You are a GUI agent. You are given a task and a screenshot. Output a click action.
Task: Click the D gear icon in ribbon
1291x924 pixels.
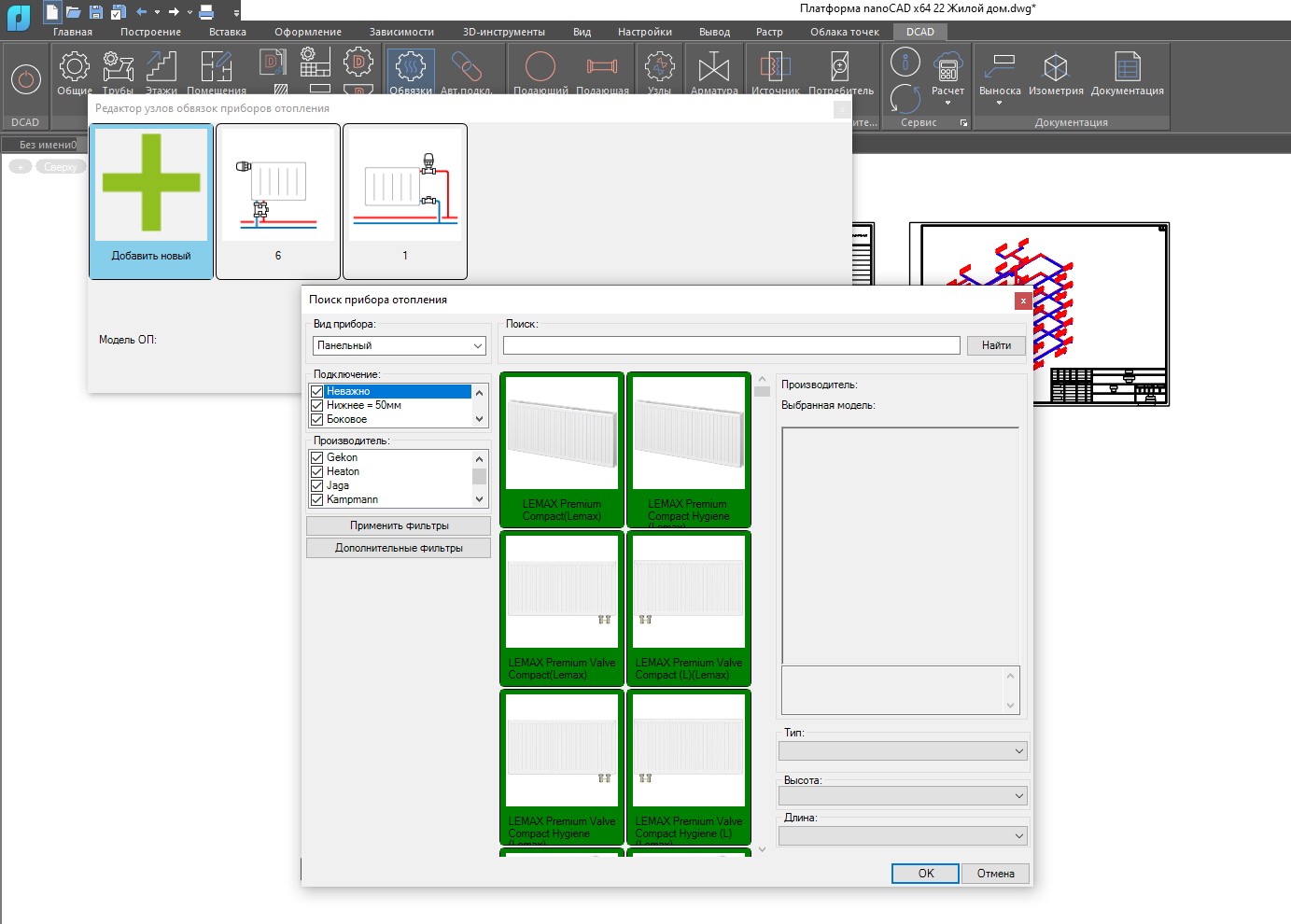click(x=358, y=63)
